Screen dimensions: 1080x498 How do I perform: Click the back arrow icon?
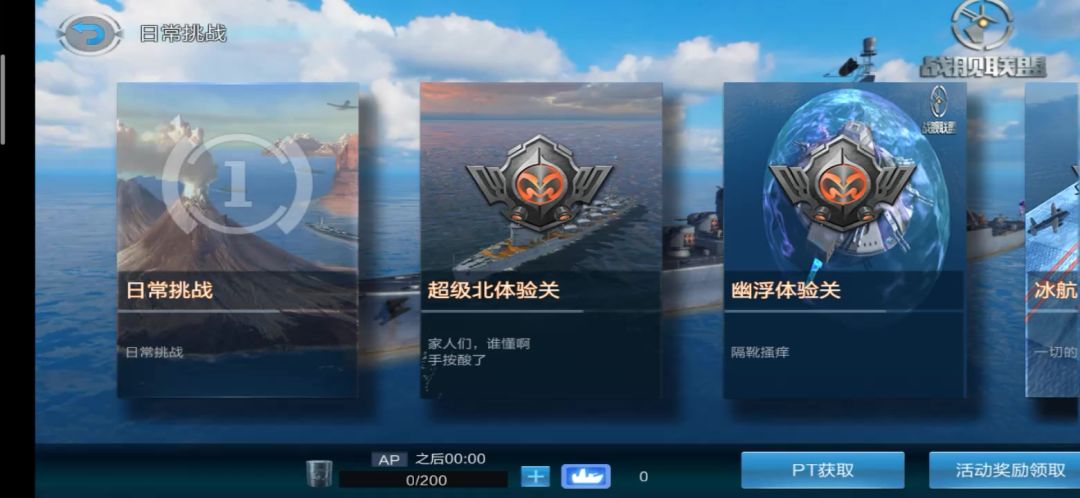click(x=90, y=34)
